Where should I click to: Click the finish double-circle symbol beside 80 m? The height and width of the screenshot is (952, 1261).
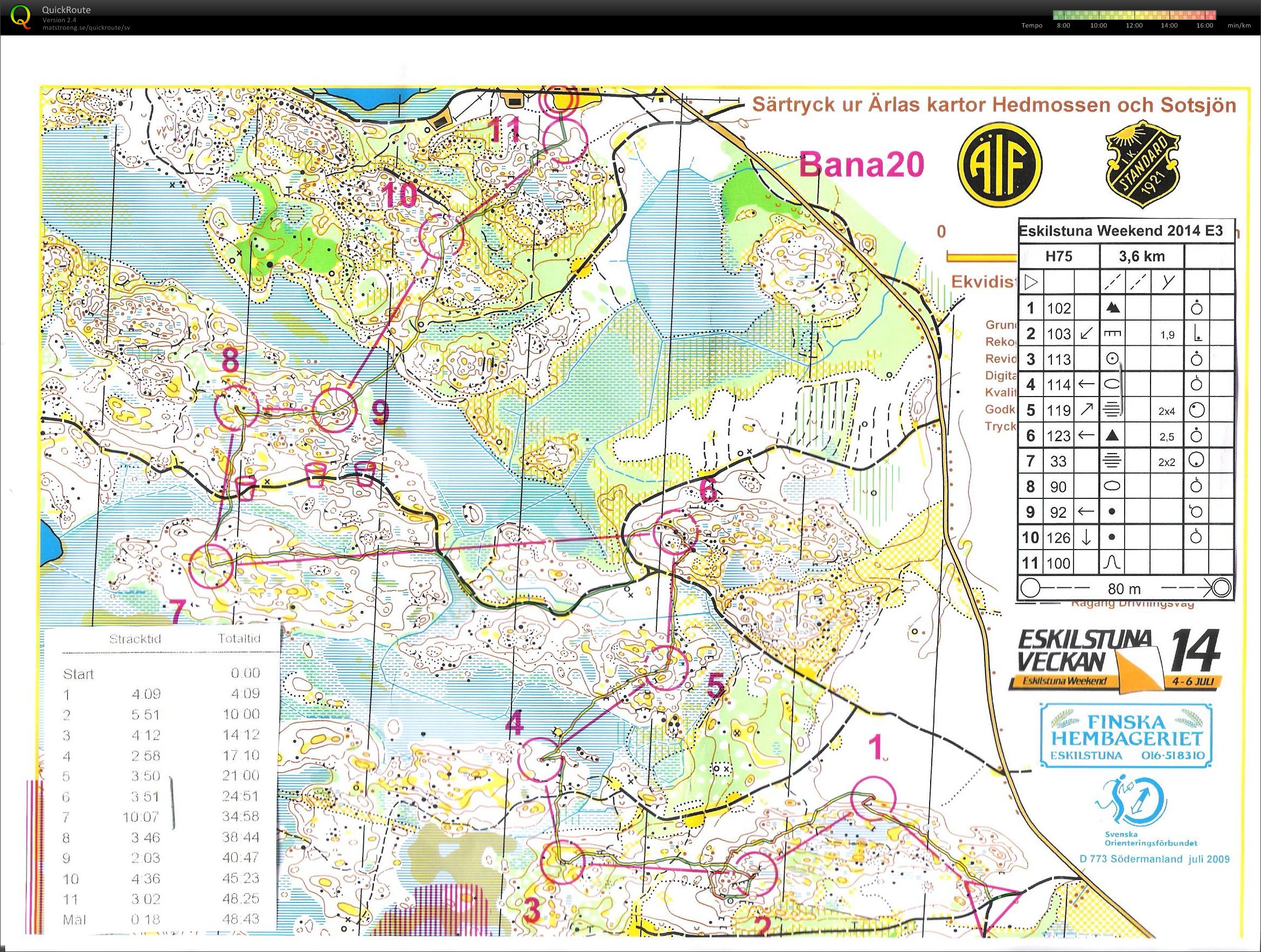(x=1221, y=587)
